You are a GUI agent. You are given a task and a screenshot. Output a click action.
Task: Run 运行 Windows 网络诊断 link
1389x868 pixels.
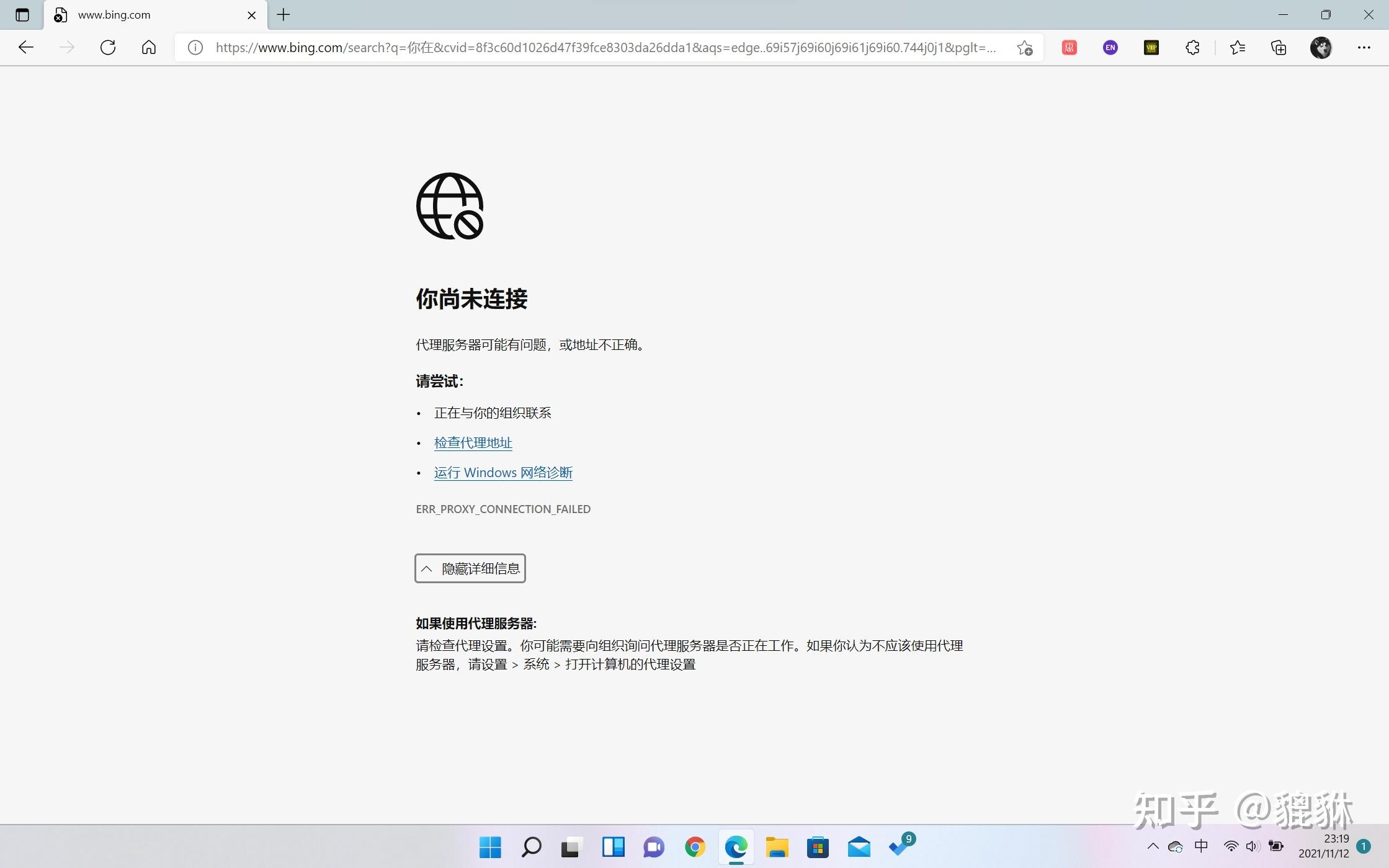(503, 472)
